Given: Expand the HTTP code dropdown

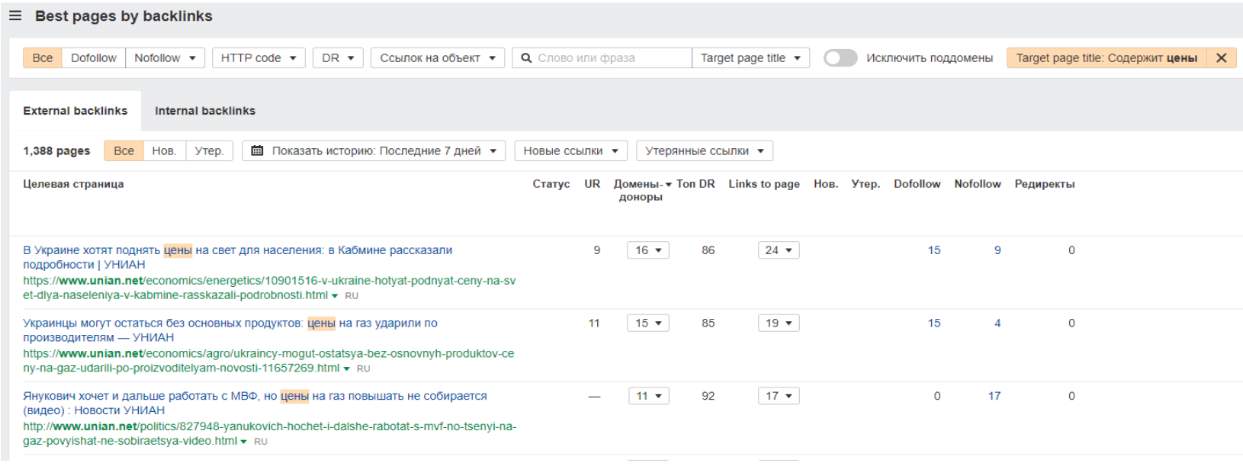Looking at the screenshot, I should point(257,58).
